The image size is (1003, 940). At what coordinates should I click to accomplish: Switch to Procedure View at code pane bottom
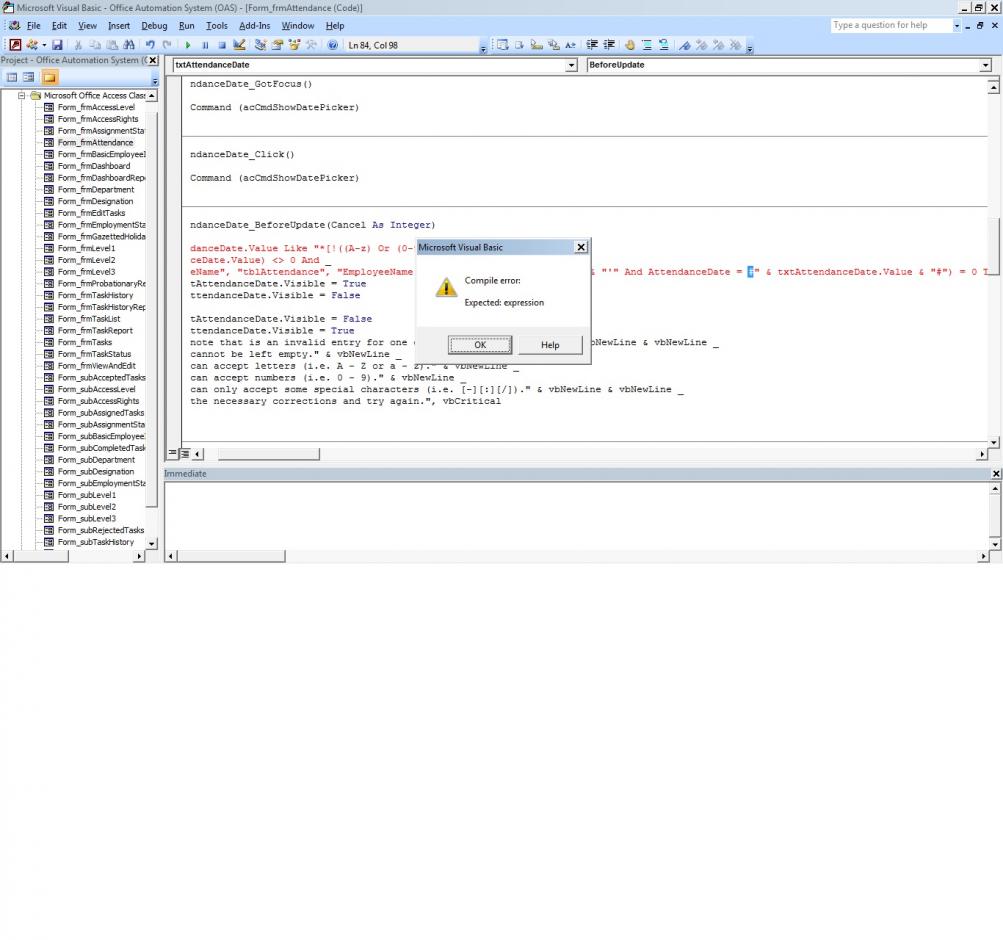pyautogui.click(x=173, y=453)
